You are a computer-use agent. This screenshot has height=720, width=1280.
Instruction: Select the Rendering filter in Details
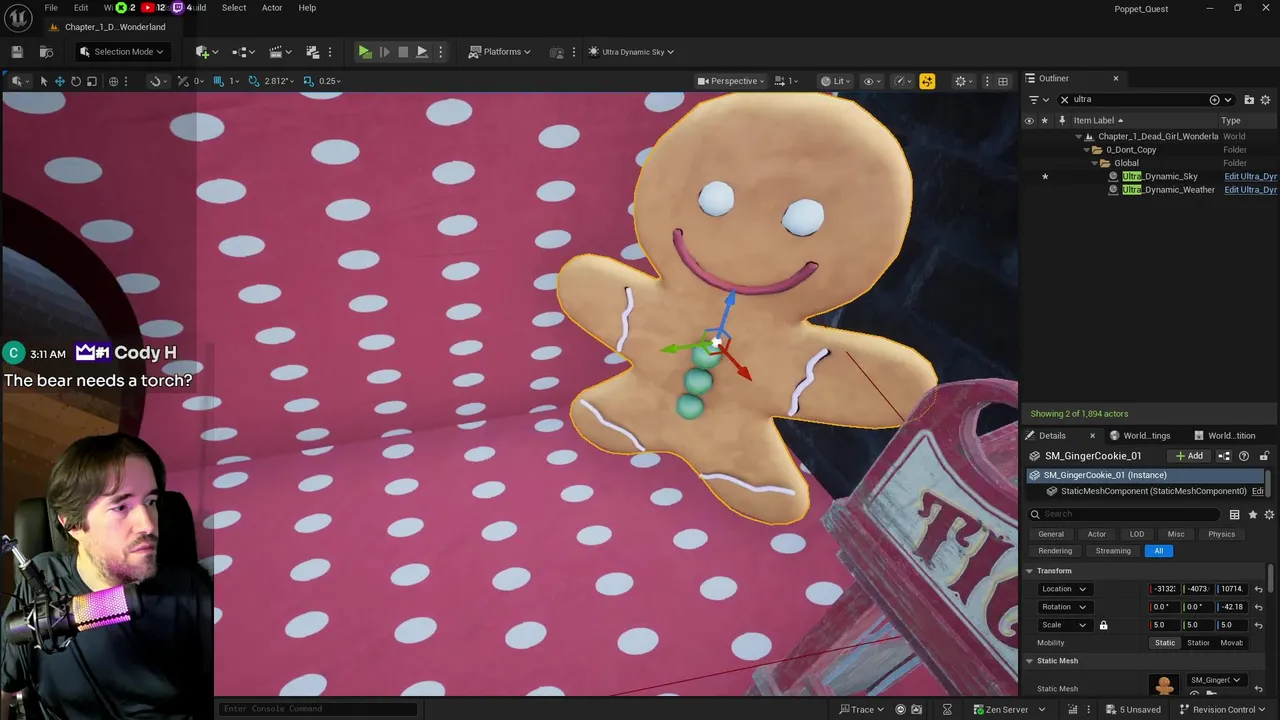coord(1055,551)
